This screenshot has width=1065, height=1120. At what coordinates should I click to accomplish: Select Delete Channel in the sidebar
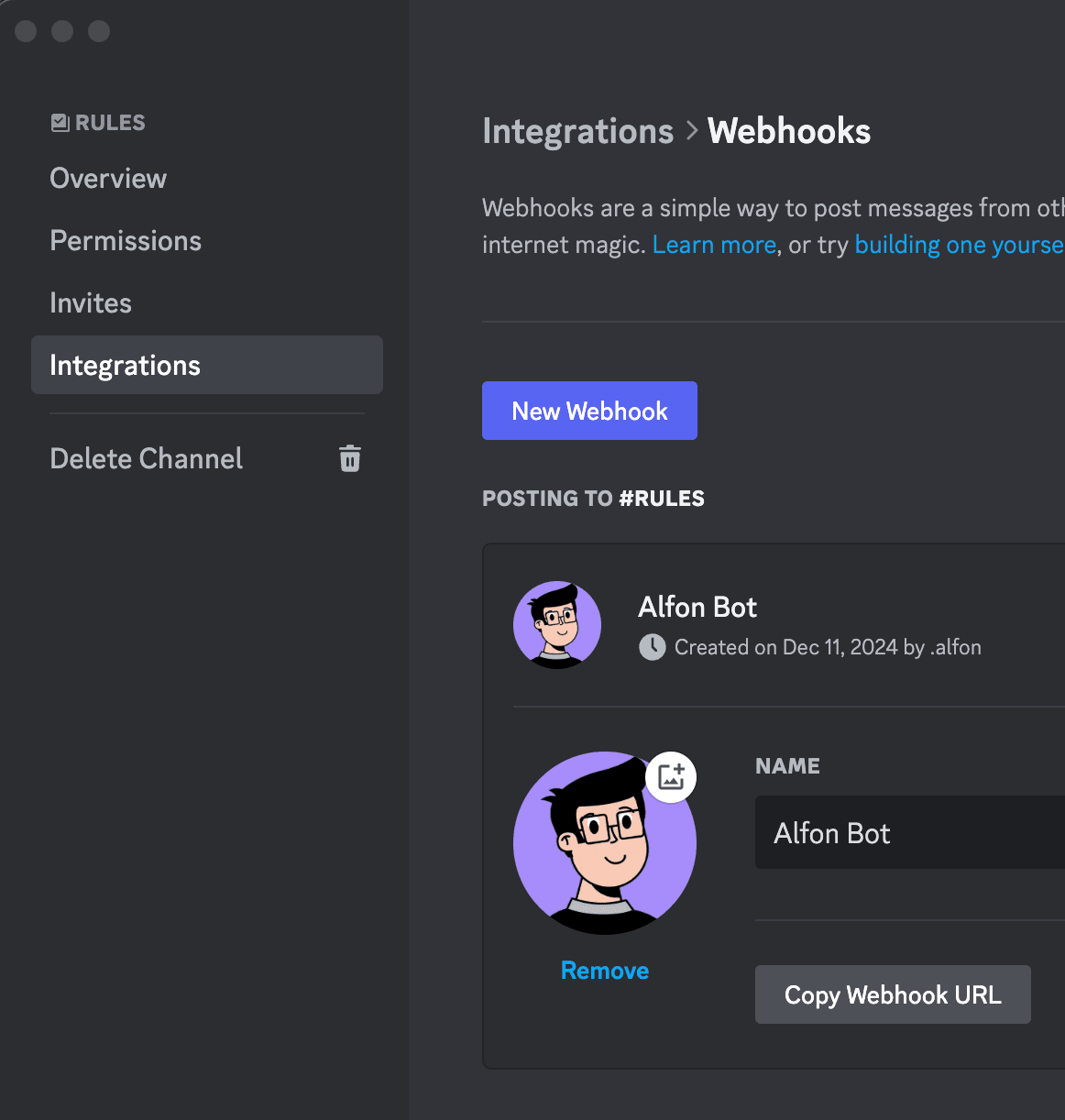click(x=147, y=458)
